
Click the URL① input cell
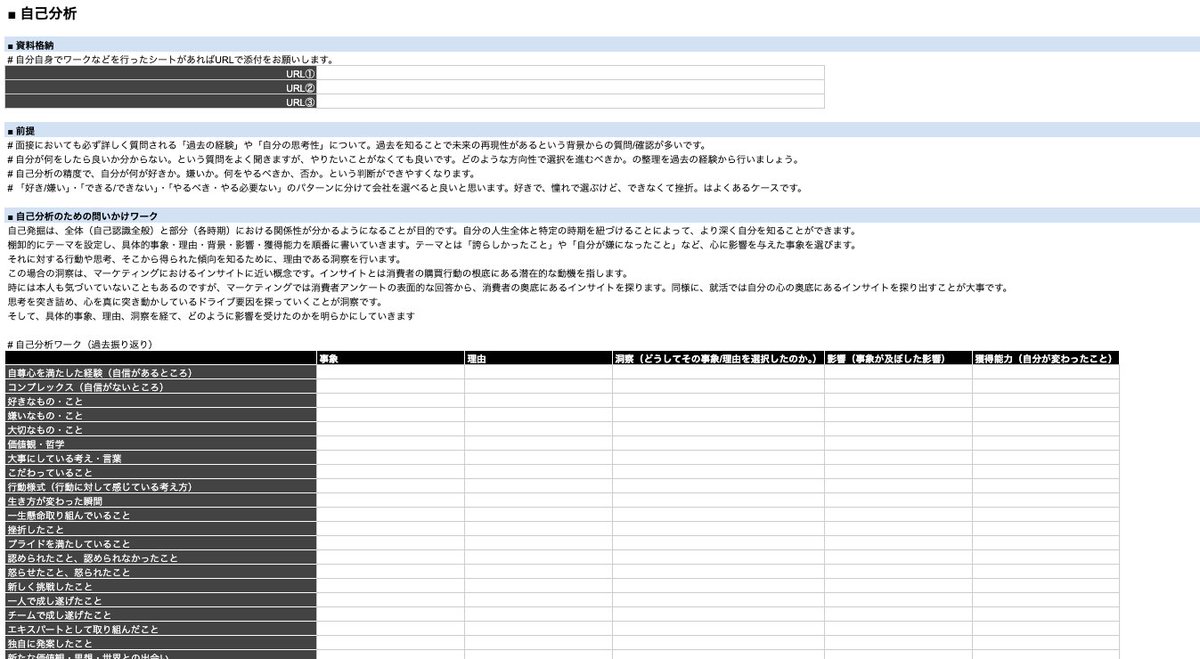(x=570, y=73)
